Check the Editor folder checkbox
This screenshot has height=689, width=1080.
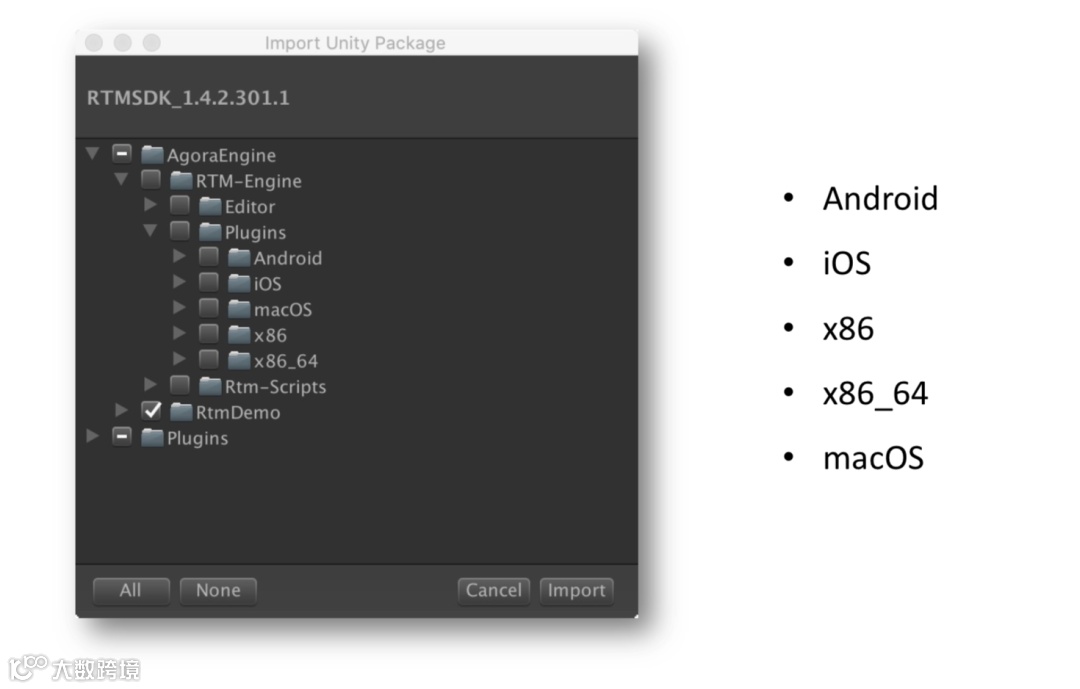(x=180, y=205)
